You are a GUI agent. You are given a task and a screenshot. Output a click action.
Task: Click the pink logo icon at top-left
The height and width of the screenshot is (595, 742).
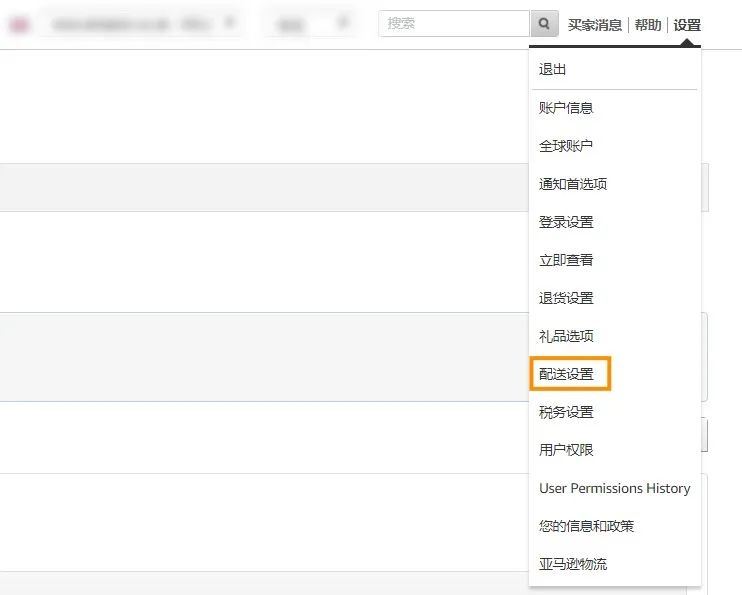click(19, 24)
